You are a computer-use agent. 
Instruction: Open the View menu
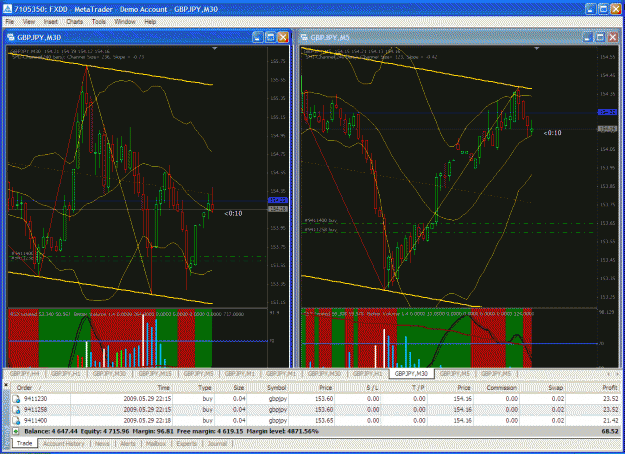(x=29, y=22)
